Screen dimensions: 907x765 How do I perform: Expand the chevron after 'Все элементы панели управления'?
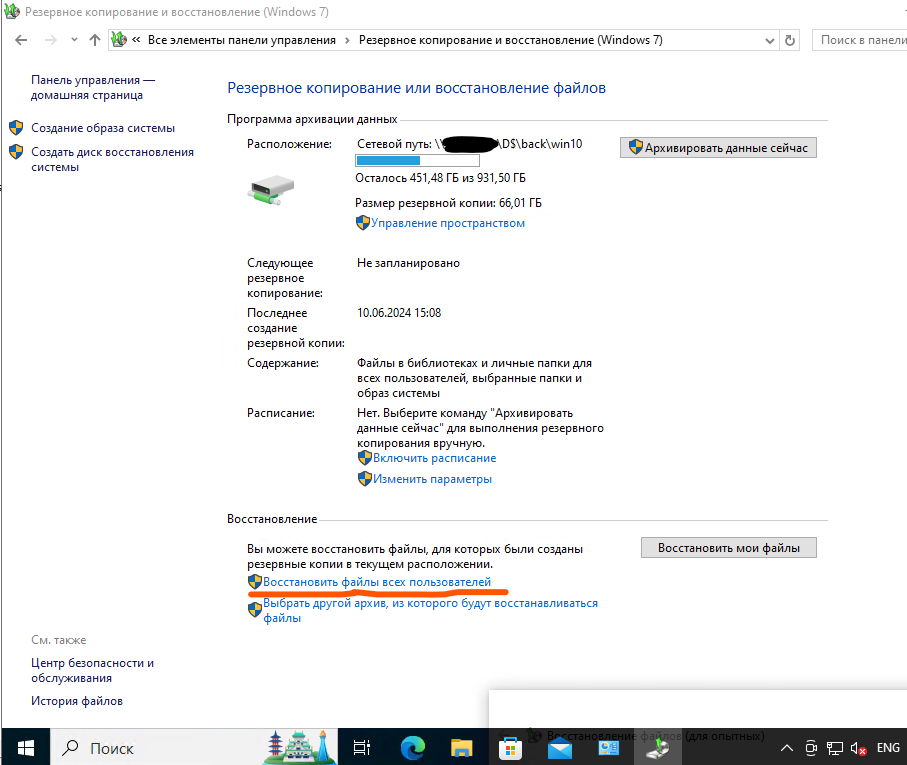click(347, 40)
